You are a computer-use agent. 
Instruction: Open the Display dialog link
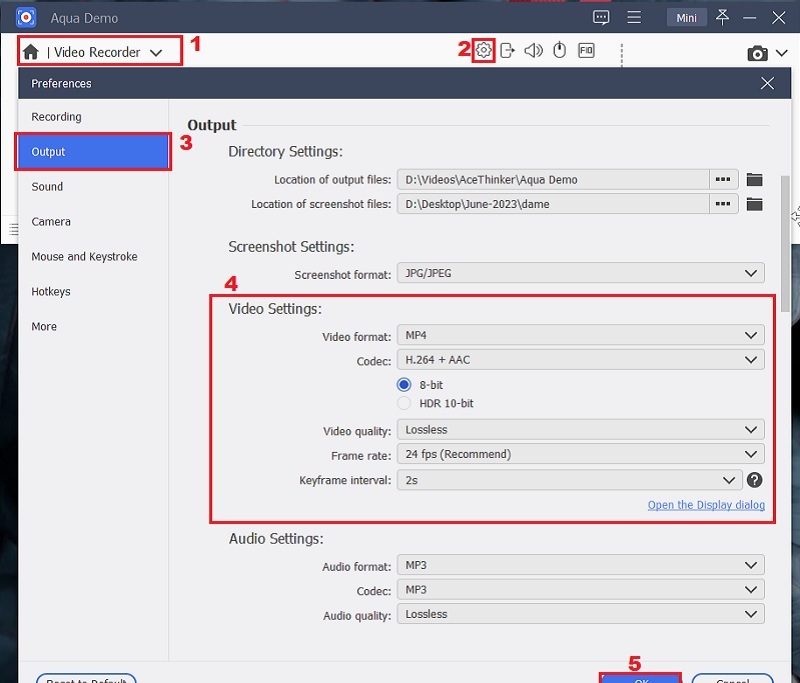(x=706, y=505)
